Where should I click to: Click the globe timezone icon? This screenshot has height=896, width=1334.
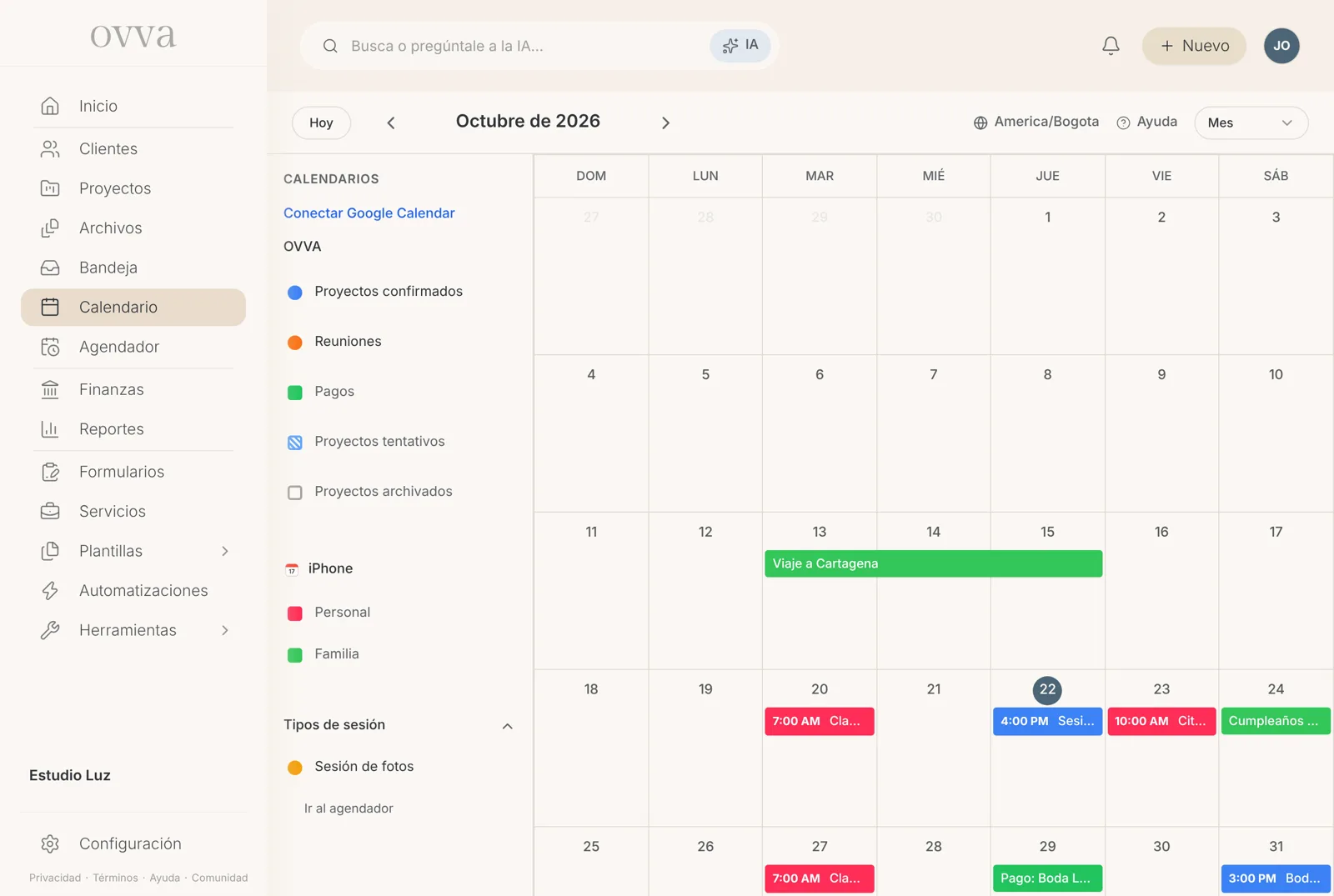point(980,123)
